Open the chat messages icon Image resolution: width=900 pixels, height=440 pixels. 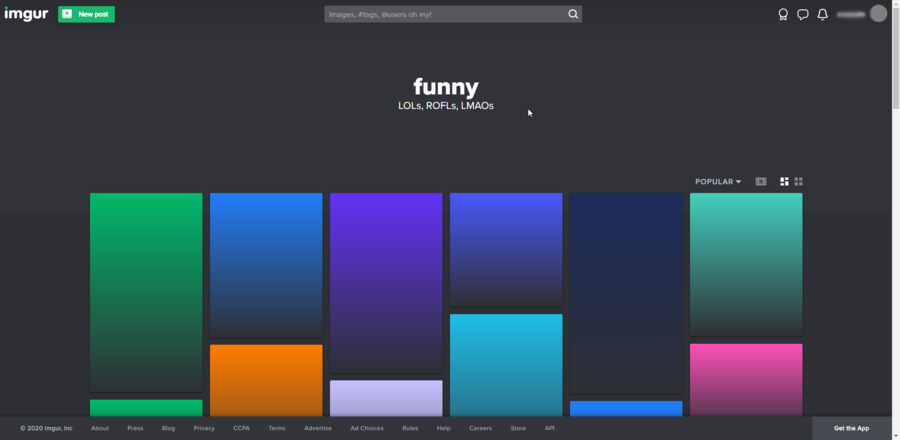coord(803,14)
